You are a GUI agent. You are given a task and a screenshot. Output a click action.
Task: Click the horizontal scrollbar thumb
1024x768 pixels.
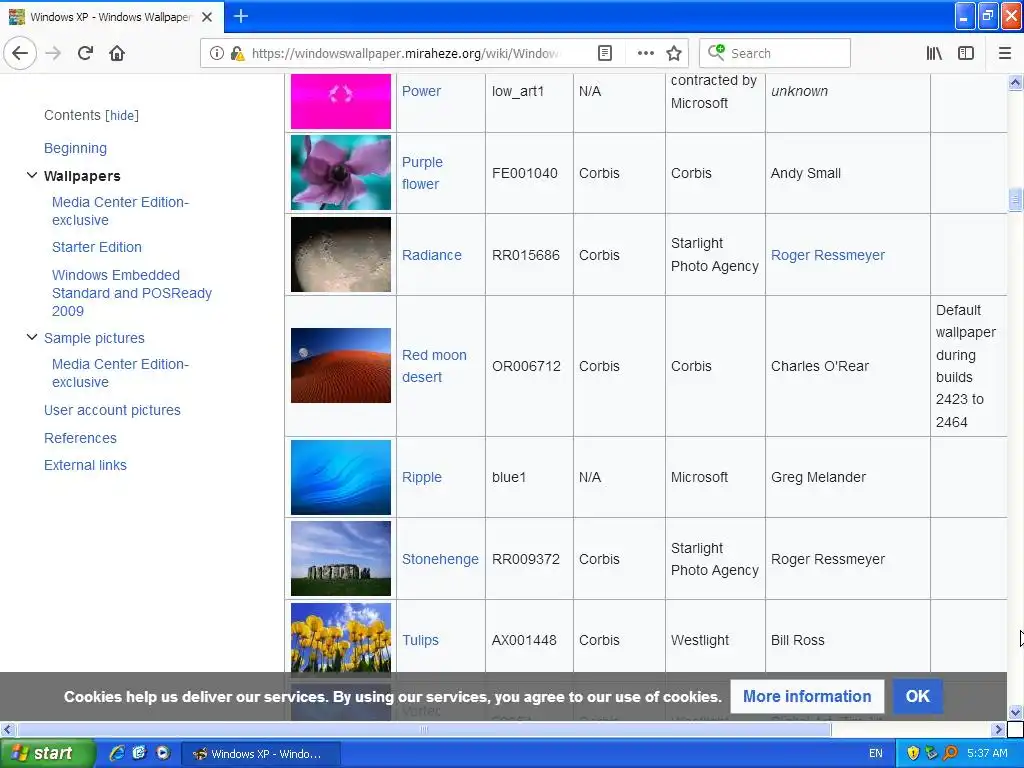tap(423, 729)
